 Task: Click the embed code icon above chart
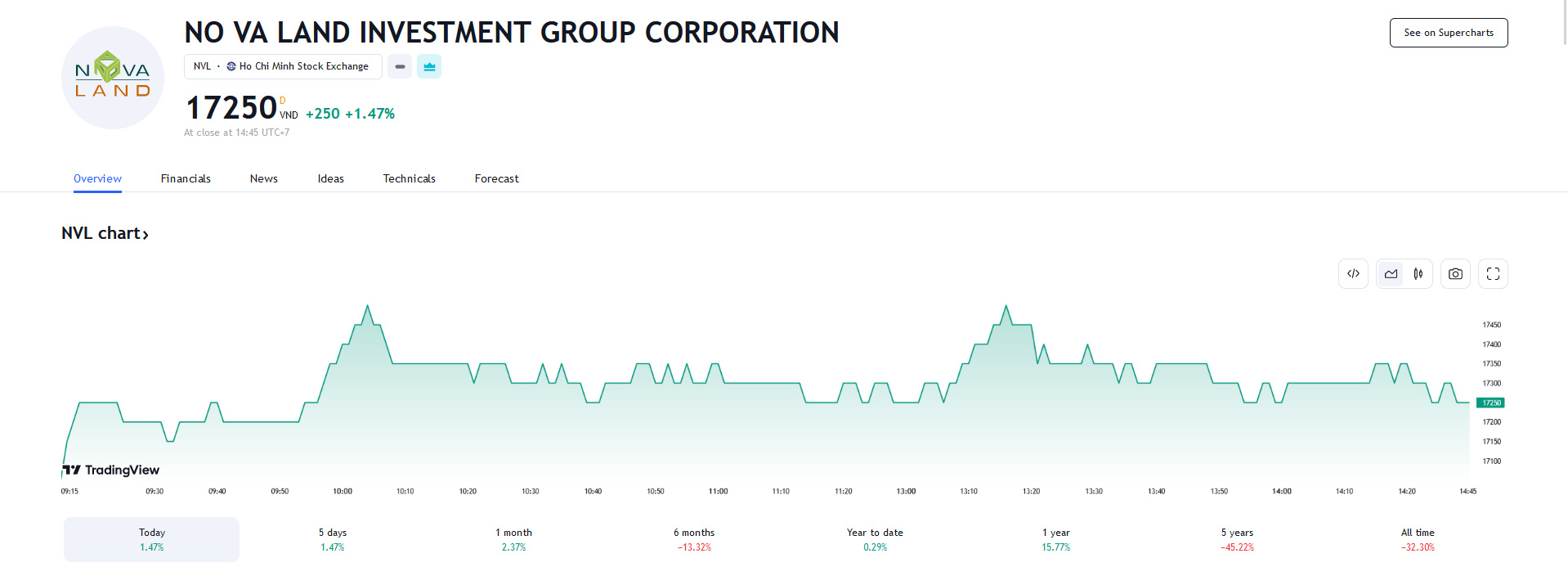(x=1353, y=274)
